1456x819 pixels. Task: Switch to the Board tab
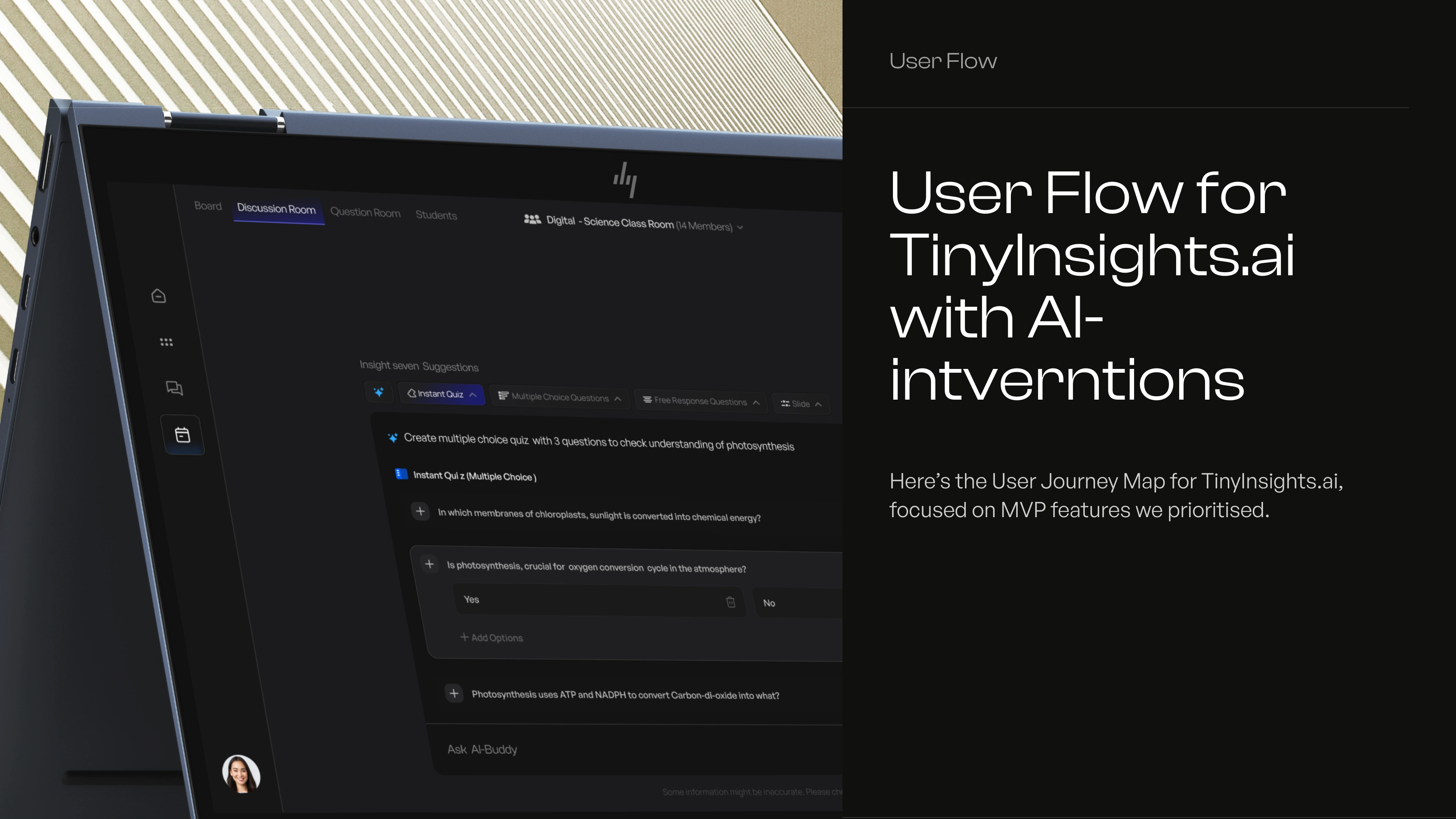click(x=208, y=206)
